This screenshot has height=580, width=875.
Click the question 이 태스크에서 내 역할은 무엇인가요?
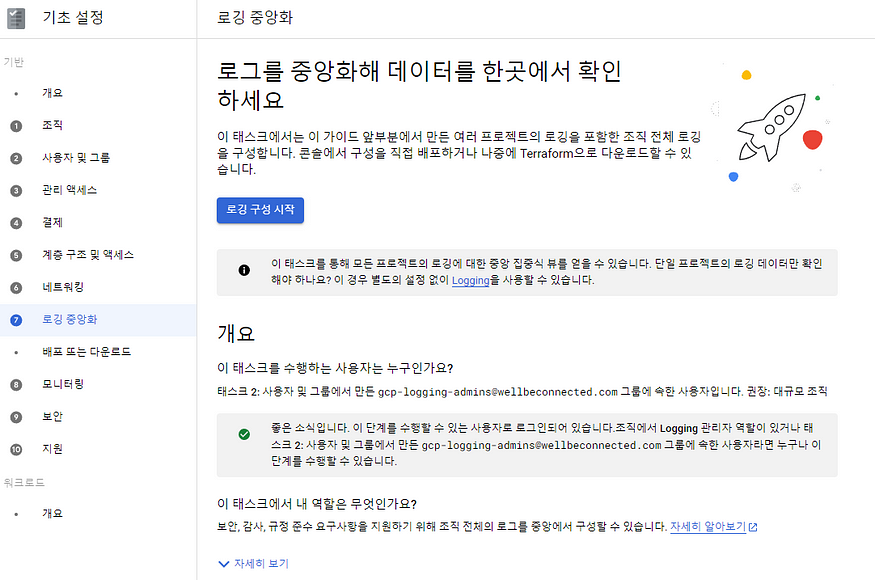coord(317,504)
